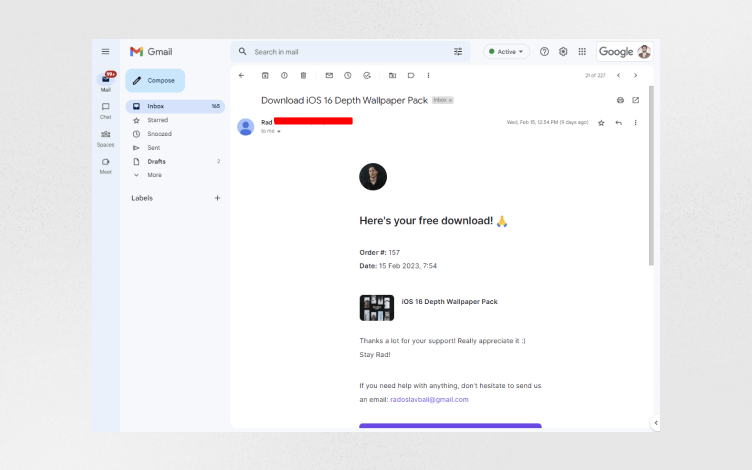Snooze this email with clock icon
Viewport: 752px width, 470px height.
pos(348,75)
